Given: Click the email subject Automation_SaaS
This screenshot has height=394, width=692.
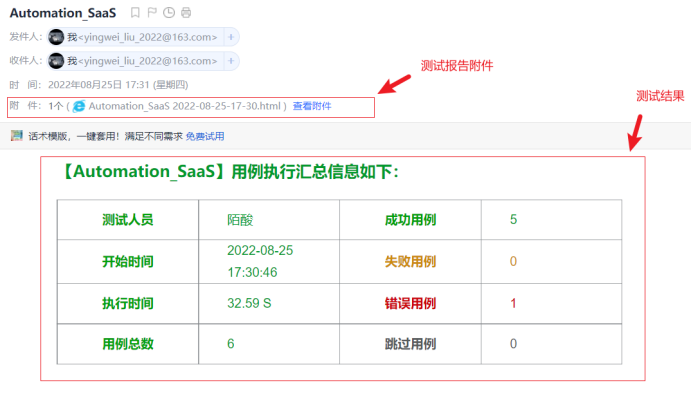Looking at the screenshot, I should (63, 13).
